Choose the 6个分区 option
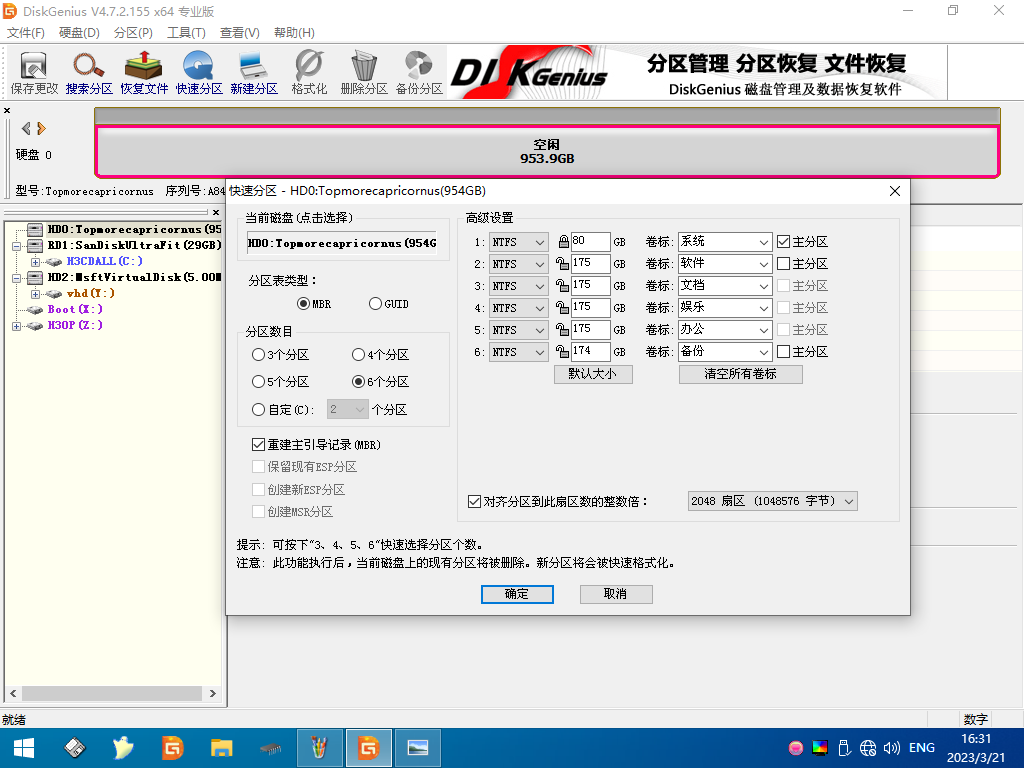Viewport: 1024px width, 768px height. 359,381
